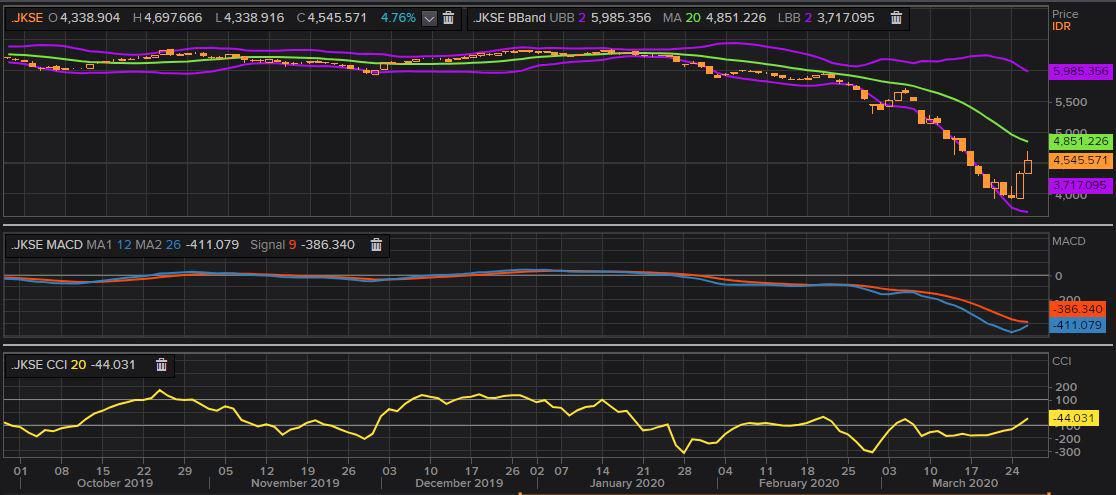The height and width of the screenshot is (495, 1116).
Task: Click the 5,500 price axis gridline label
Action: (x=1072, y=103)
